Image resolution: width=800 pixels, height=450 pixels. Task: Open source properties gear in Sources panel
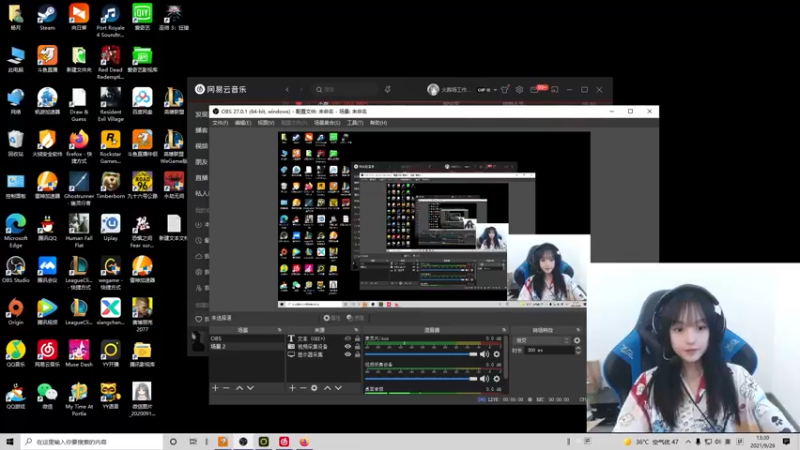[314, 388]
